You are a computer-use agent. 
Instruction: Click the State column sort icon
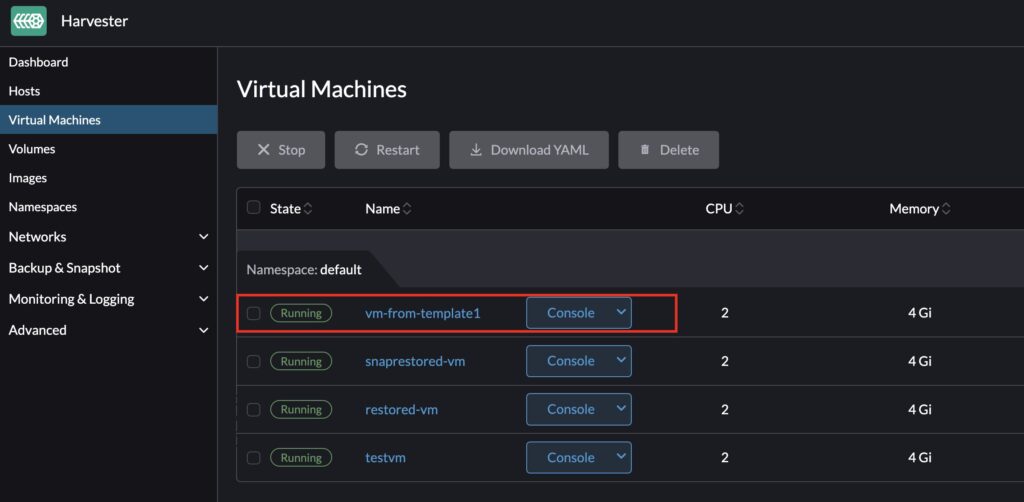308,209
